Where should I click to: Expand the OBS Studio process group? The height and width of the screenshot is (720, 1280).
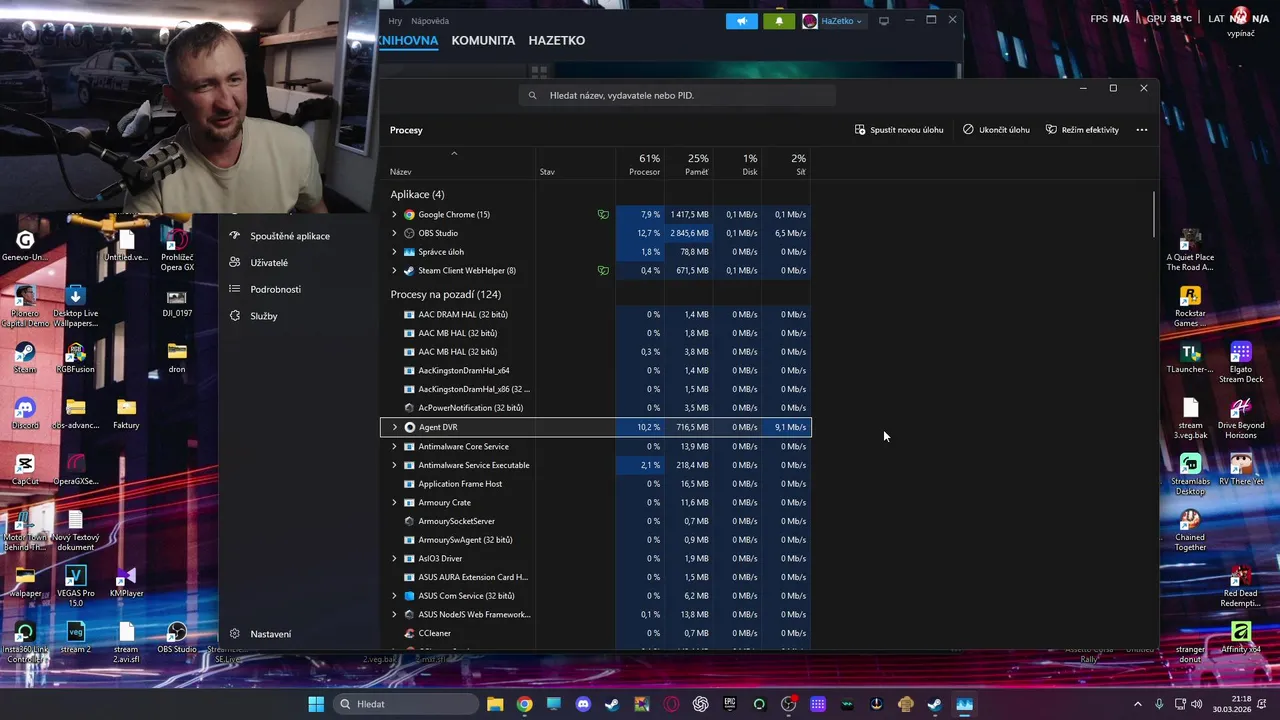pos(394,233)
